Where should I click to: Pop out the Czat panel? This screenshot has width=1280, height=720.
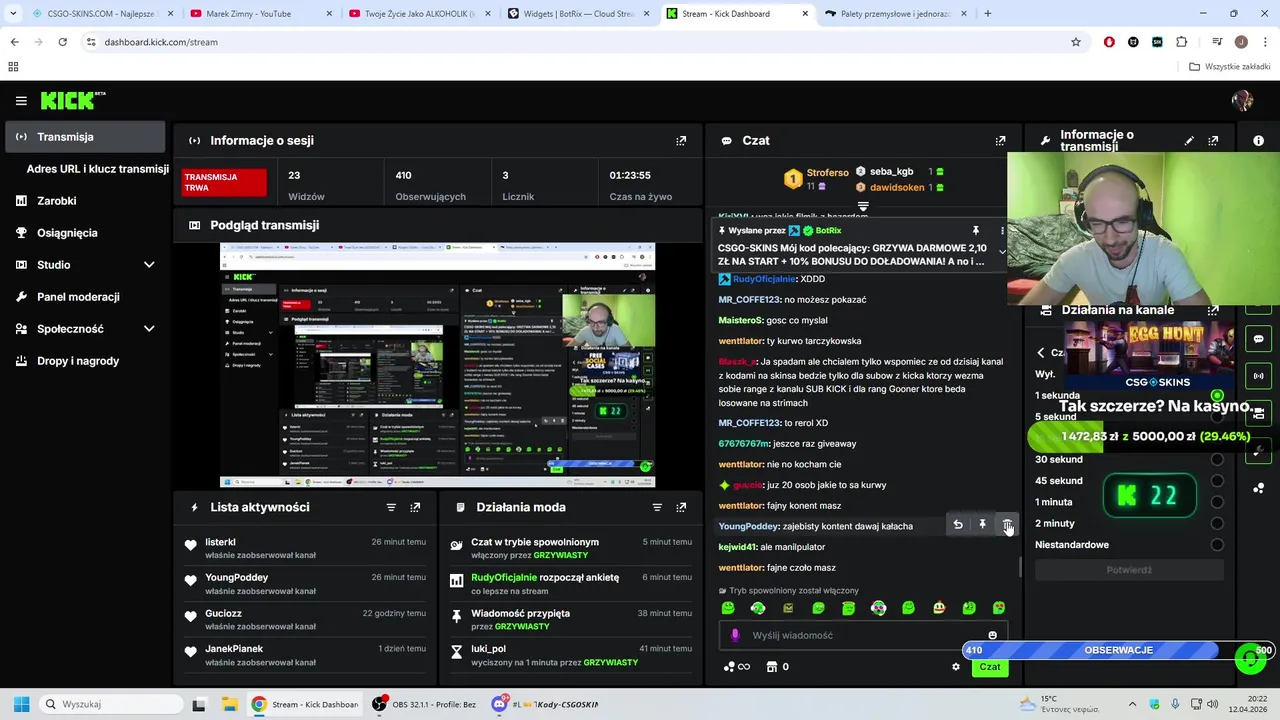click(1000, 141)
